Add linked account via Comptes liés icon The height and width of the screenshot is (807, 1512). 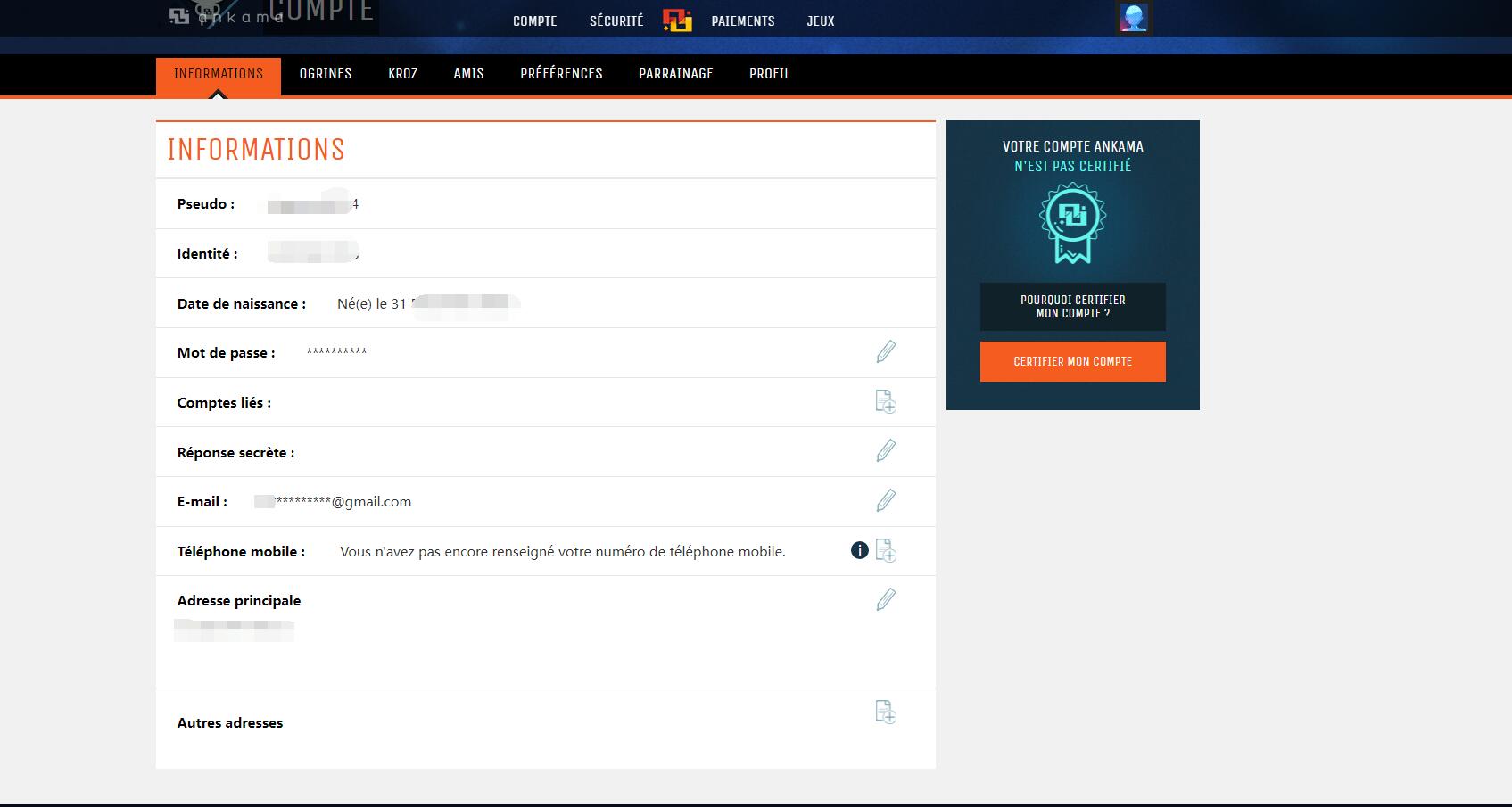(x=886, y=401)
